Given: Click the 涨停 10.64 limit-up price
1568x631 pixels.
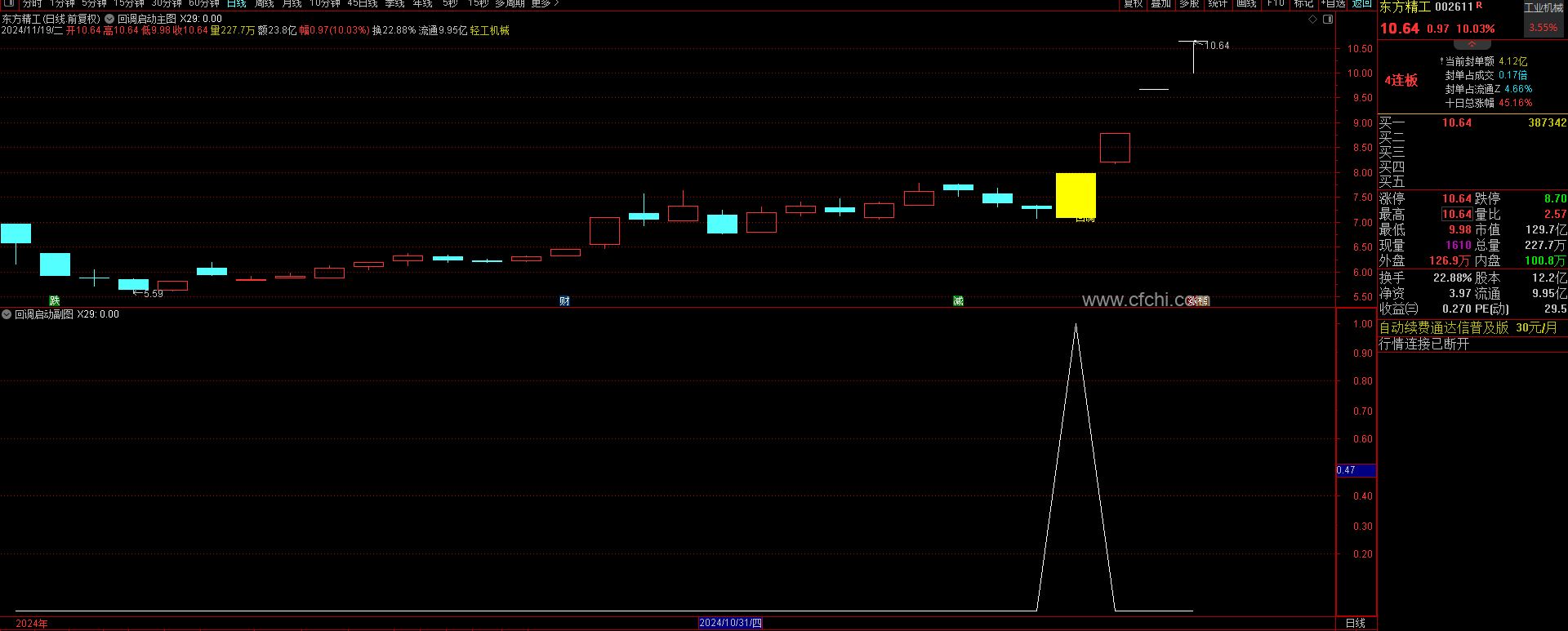Looking at the screenshot, I should click(1457, 198).
